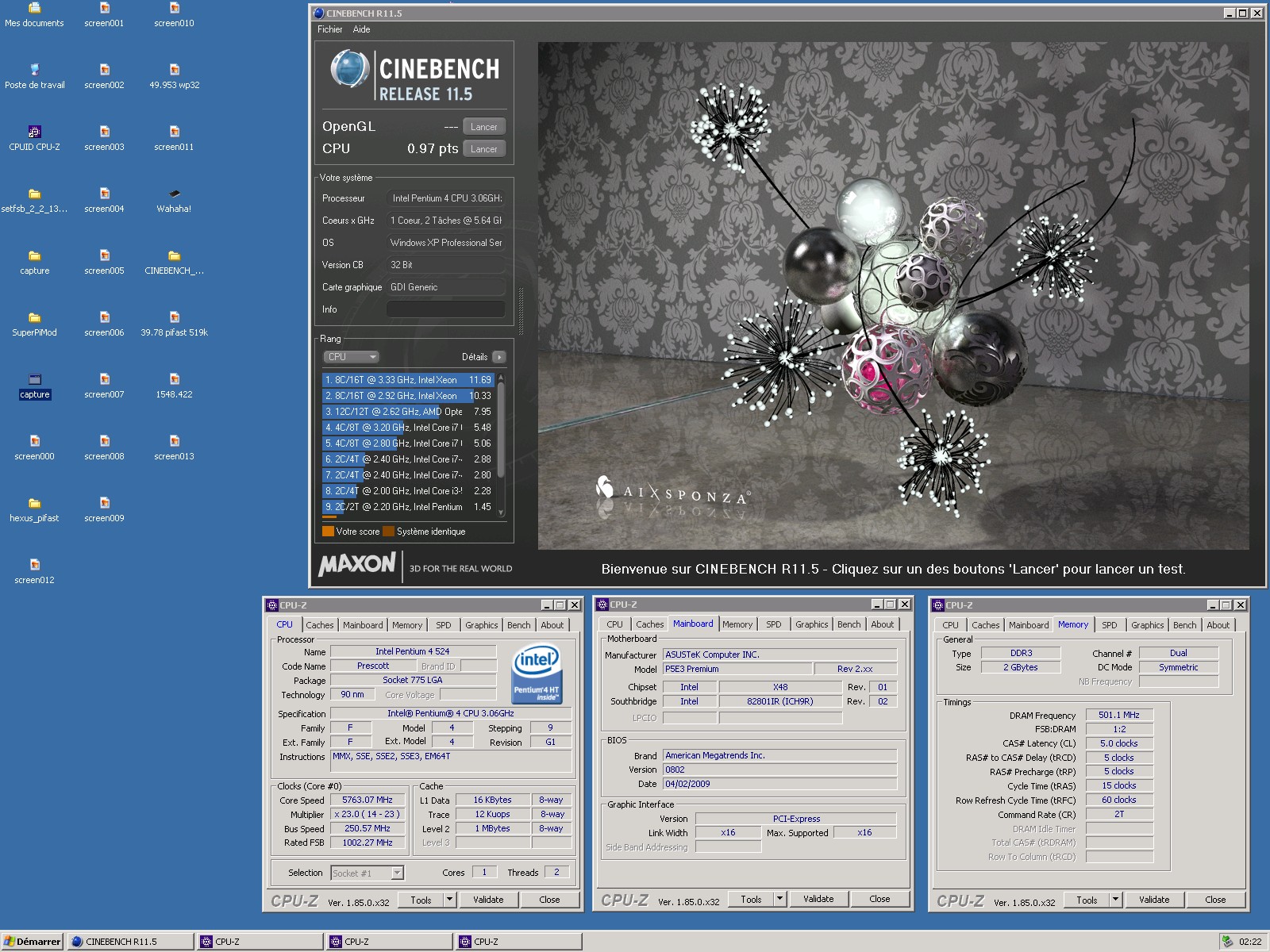Image resolution: width=1270 pixels, height=952 pixels.
Task: Click Validate in the first CPU-Z window
Action: pos(488,900)
